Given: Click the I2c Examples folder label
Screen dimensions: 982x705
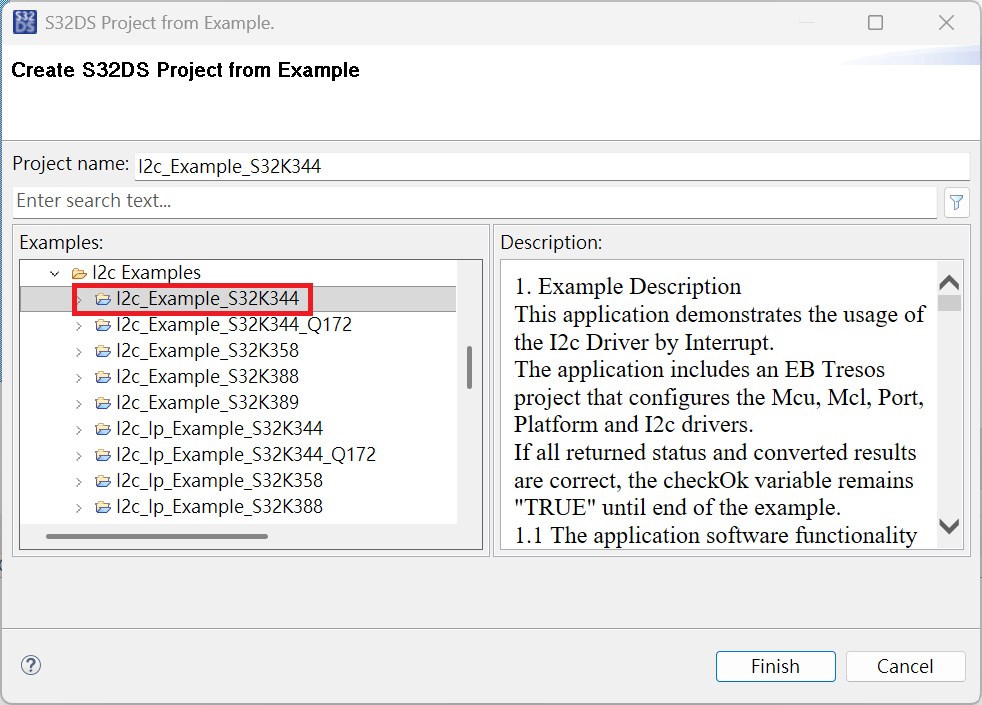Looking at the screenshot, I should pos(146,272).
